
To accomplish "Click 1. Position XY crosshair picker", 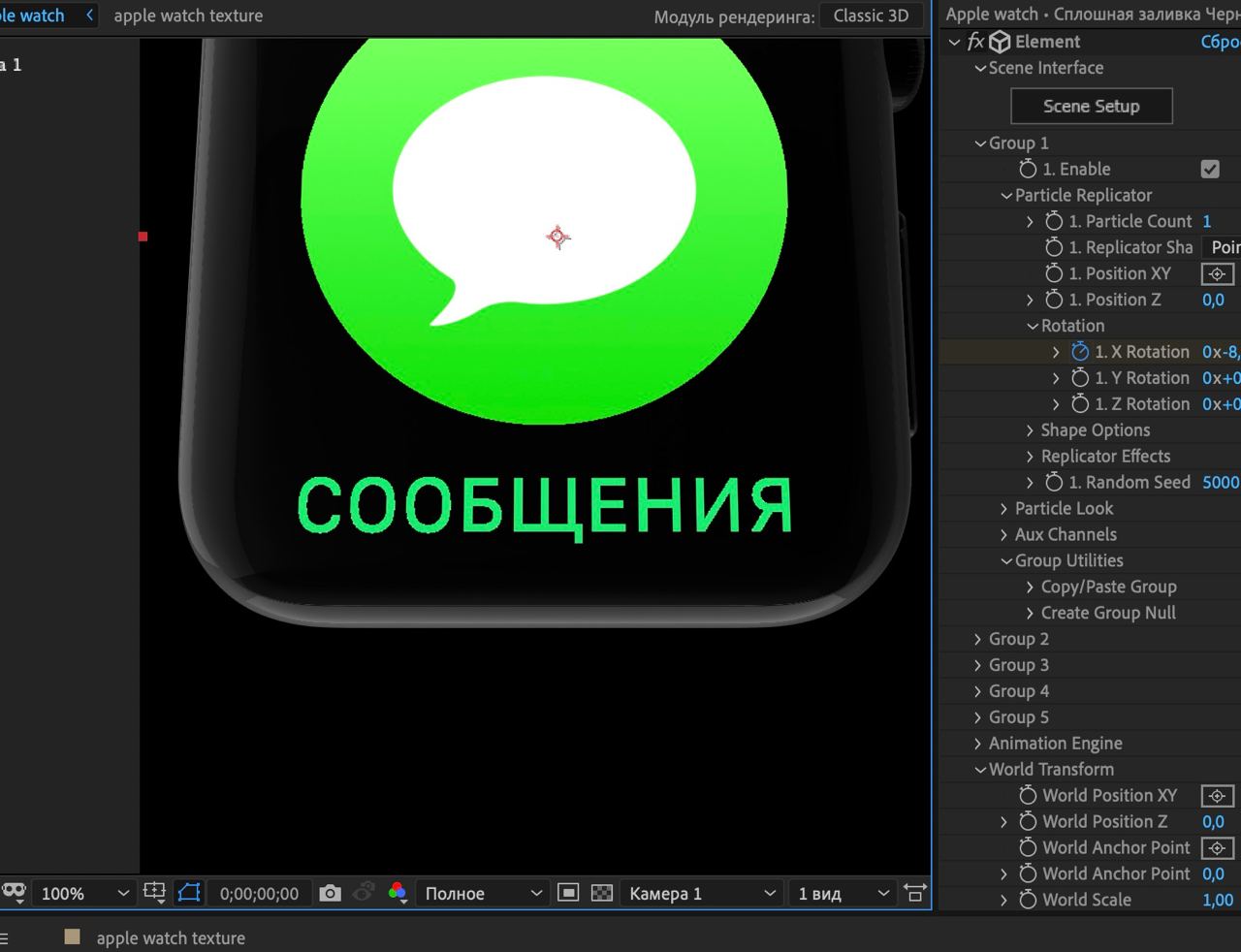I will coord(1218,273).
